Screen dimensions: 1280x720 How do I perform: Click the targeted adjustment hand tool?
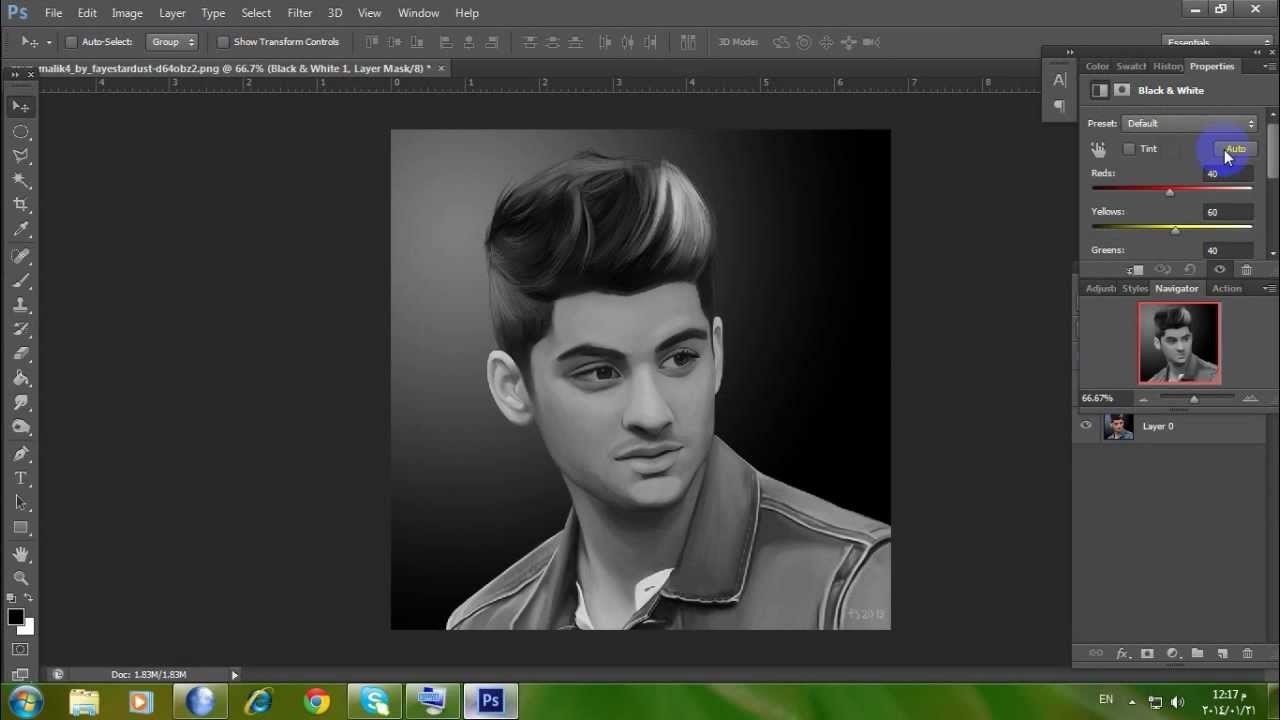(1098, 149)
